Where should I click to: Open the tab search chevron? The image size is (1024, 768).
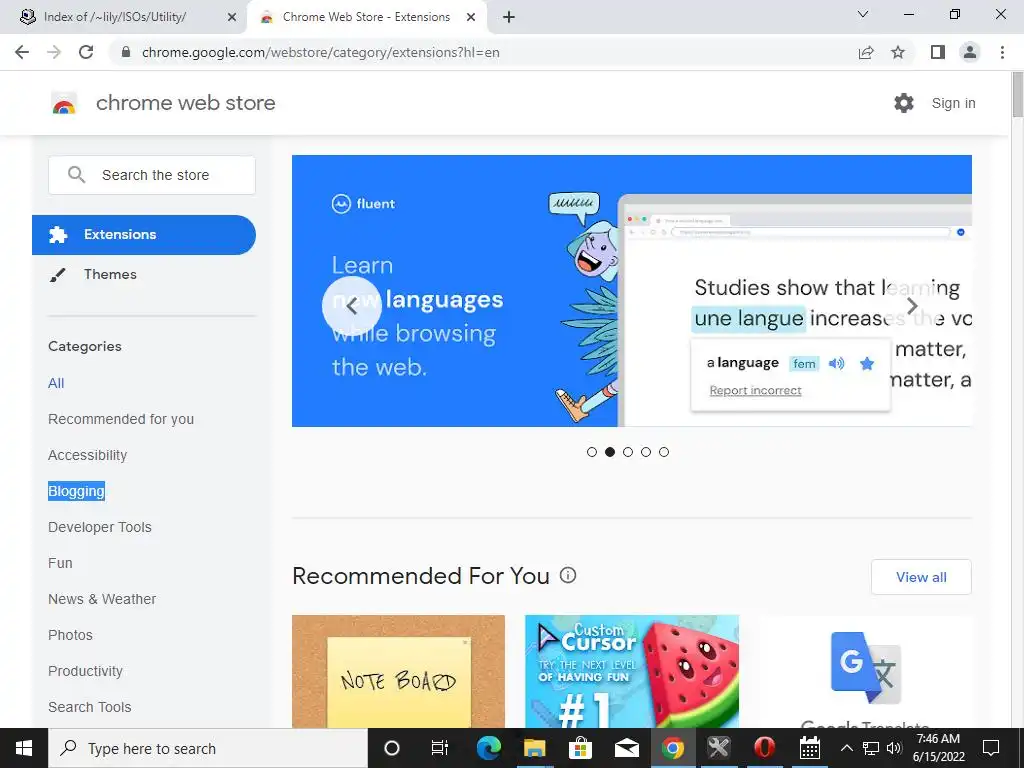pyautogui.click(x=863, y=14)
